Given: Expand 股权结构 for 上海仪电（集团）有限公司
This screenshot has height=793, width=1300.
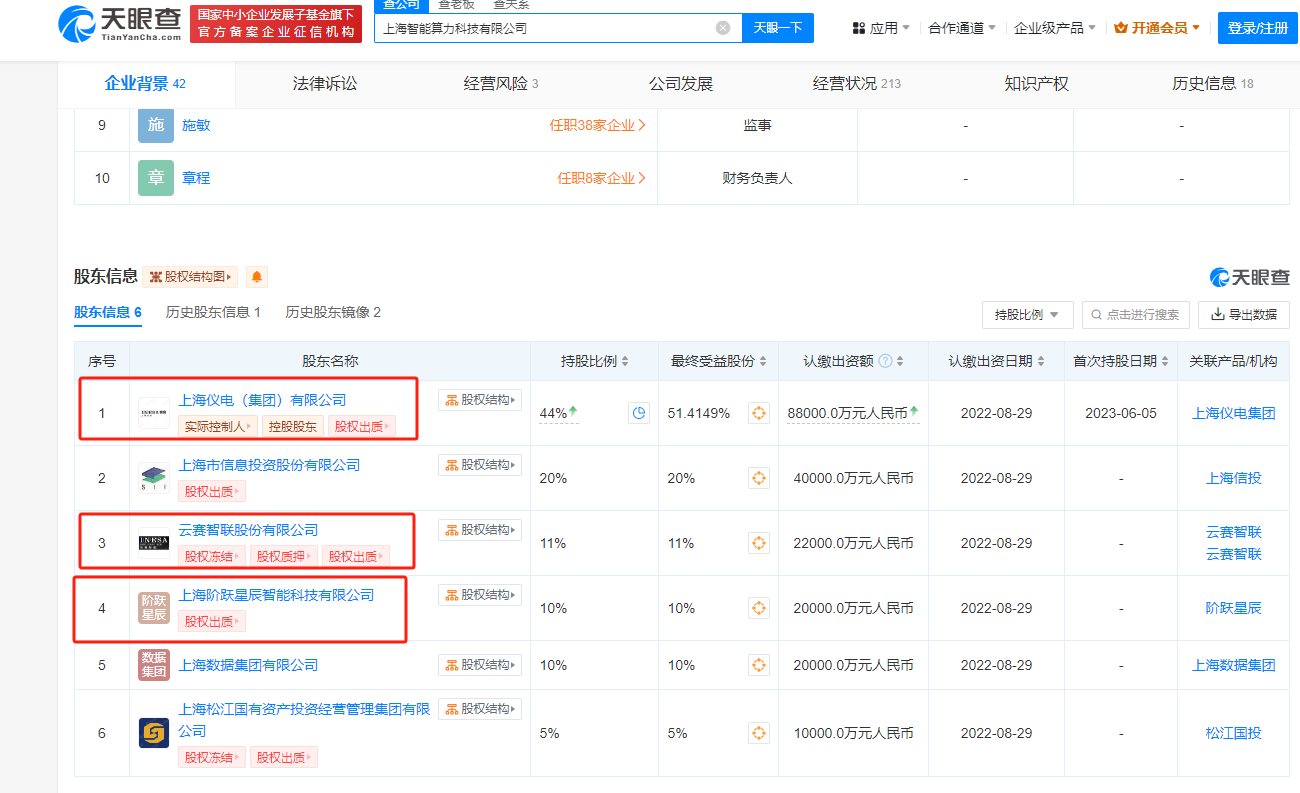Looking at the screenshot, I should (x=480, y=400).
